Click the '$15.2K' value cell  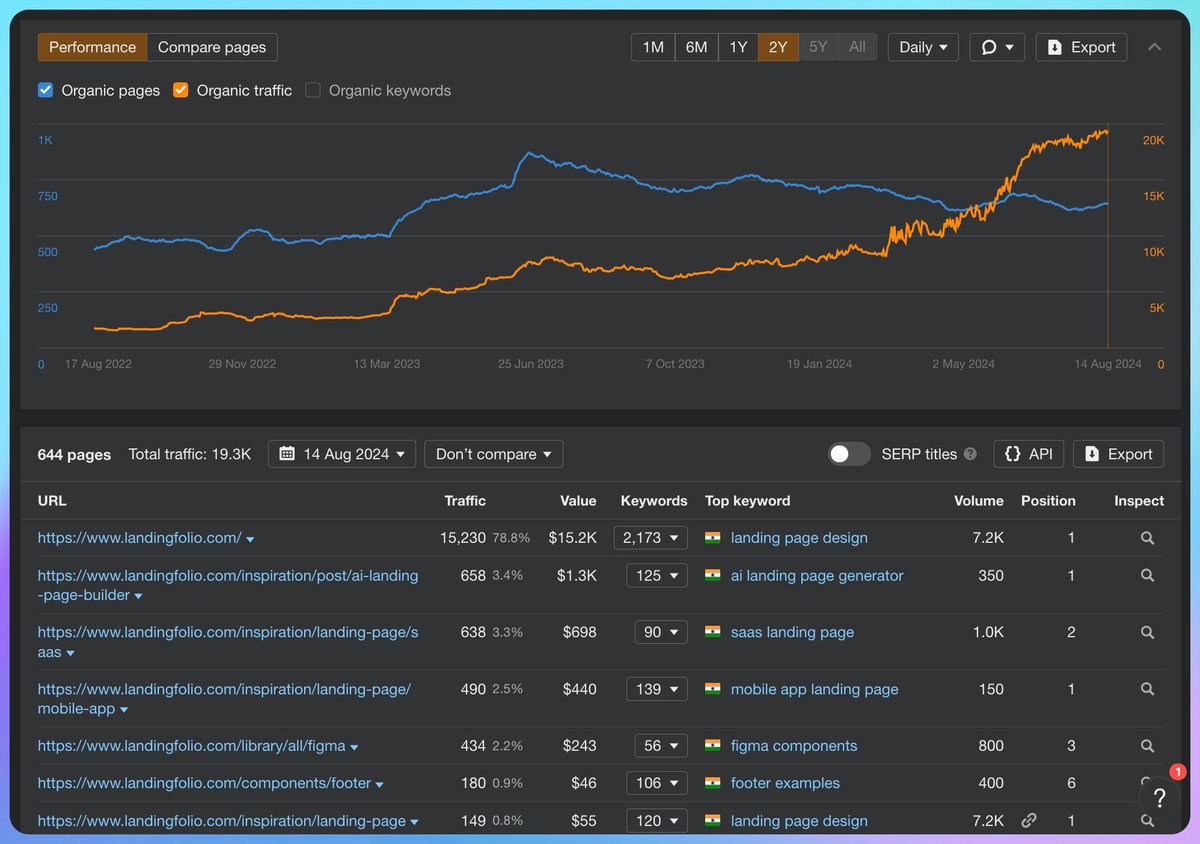tap(573, 538)
